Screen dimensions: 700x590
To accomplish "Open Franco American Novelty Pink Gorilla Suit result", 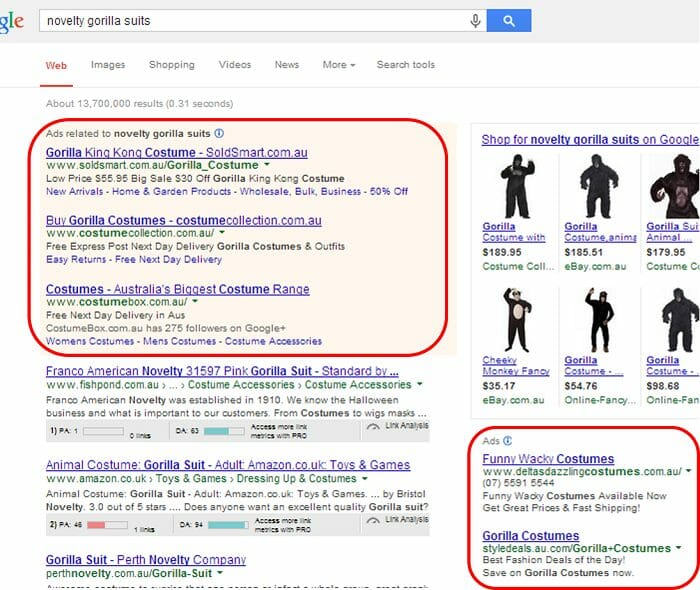I will pyautogui.click(x=222, y=371).
